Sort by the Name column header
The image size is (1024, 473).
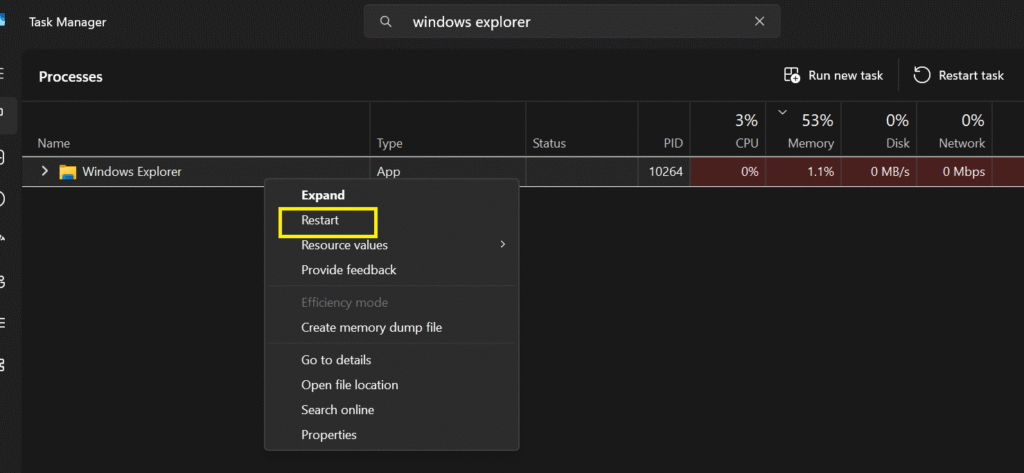click(196, 129)
